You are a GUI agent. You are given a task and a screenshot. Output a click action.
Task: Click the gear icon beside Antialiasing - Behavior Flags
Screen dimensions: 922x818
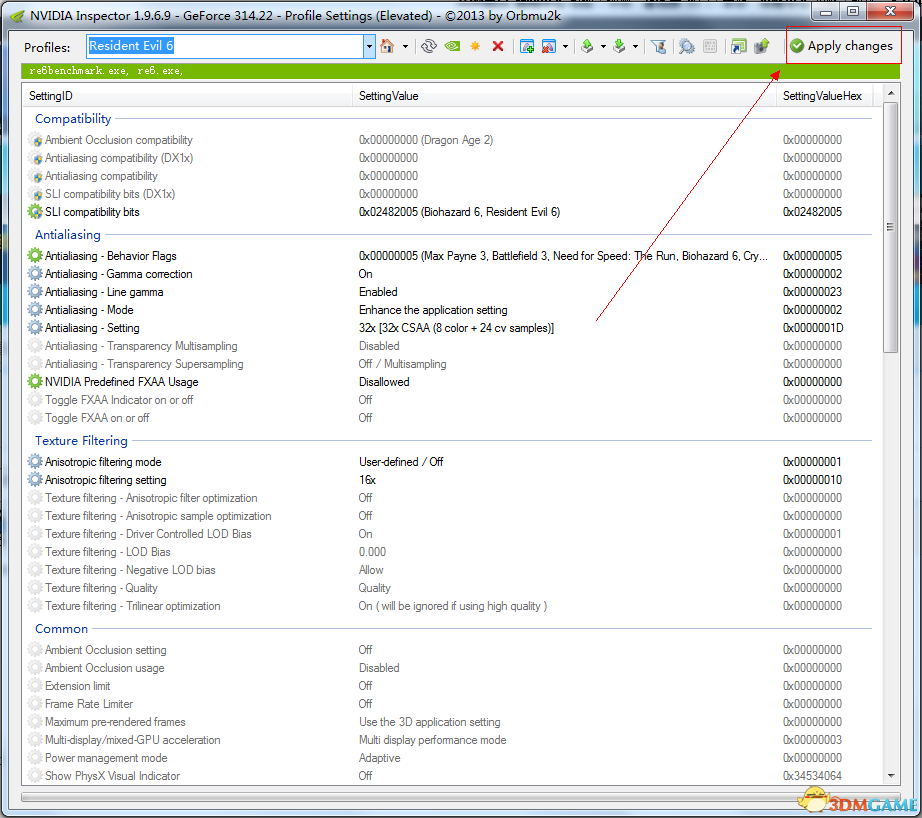point(35,256)
